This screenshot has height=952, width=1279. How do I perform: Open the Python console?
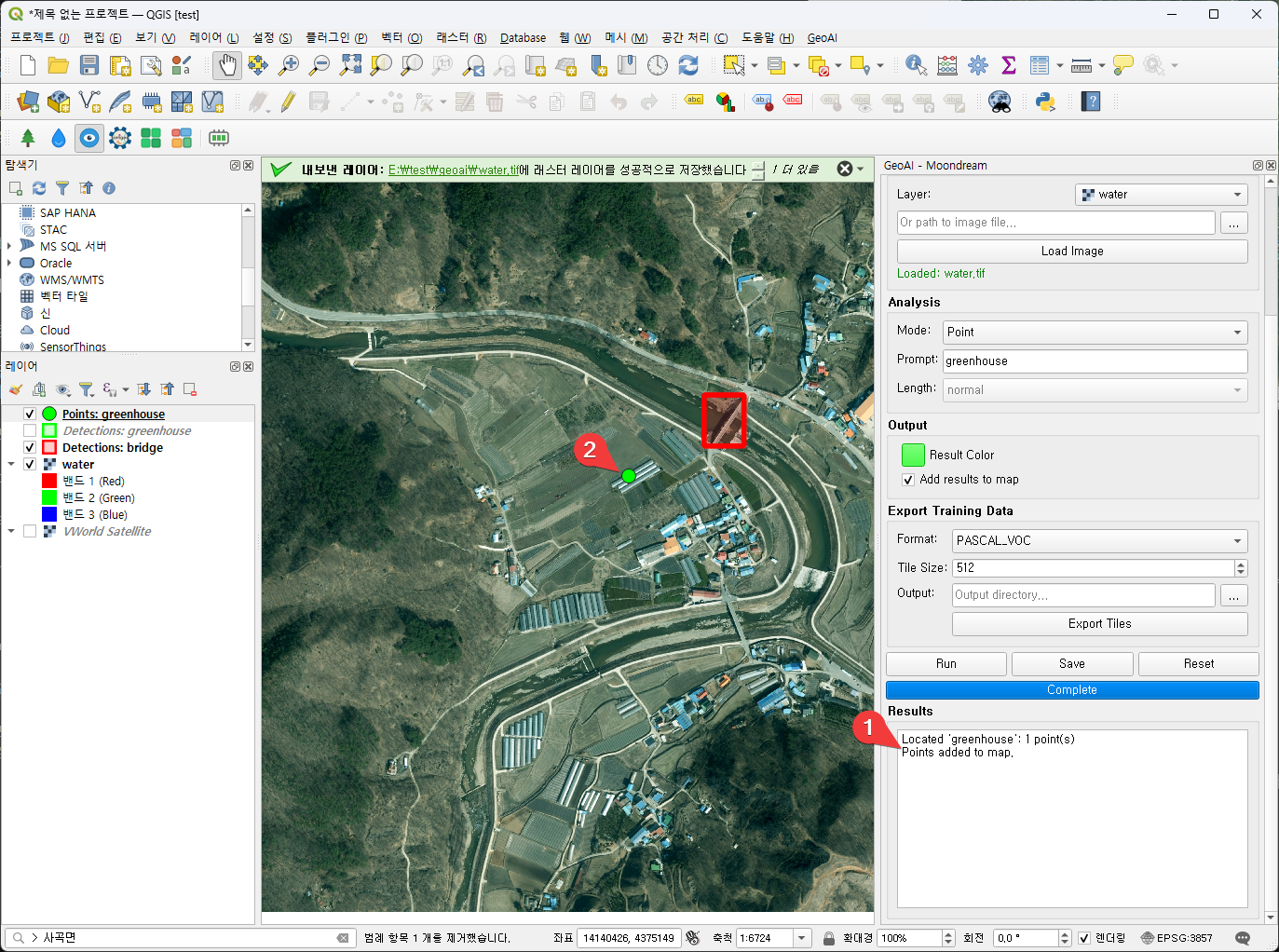pos(1045,102)
